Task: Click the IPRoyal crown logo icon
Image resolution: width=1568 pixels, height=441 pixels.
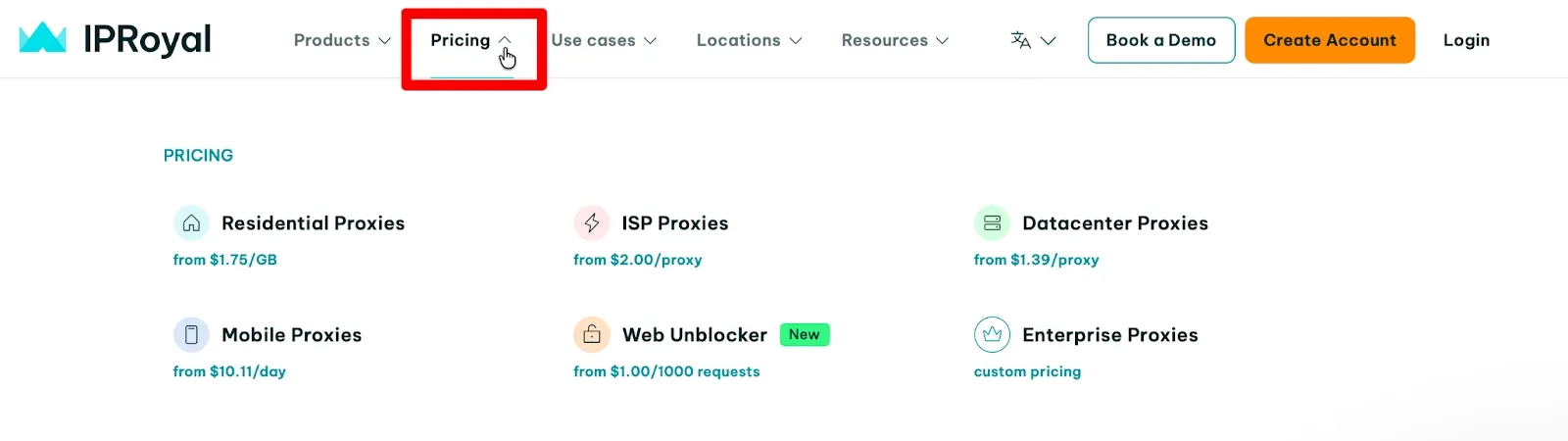Action: point(42,38)
